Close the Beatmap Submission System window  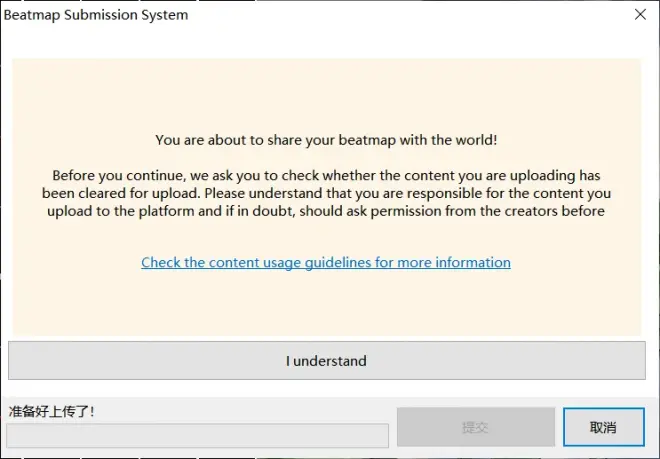(x=640, y=14)
